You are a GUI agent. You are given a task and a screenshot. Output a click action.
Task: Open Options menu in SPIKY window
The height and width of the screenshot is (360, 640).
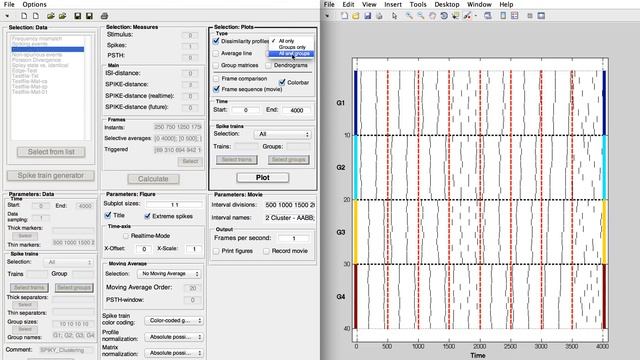(34, 4)
